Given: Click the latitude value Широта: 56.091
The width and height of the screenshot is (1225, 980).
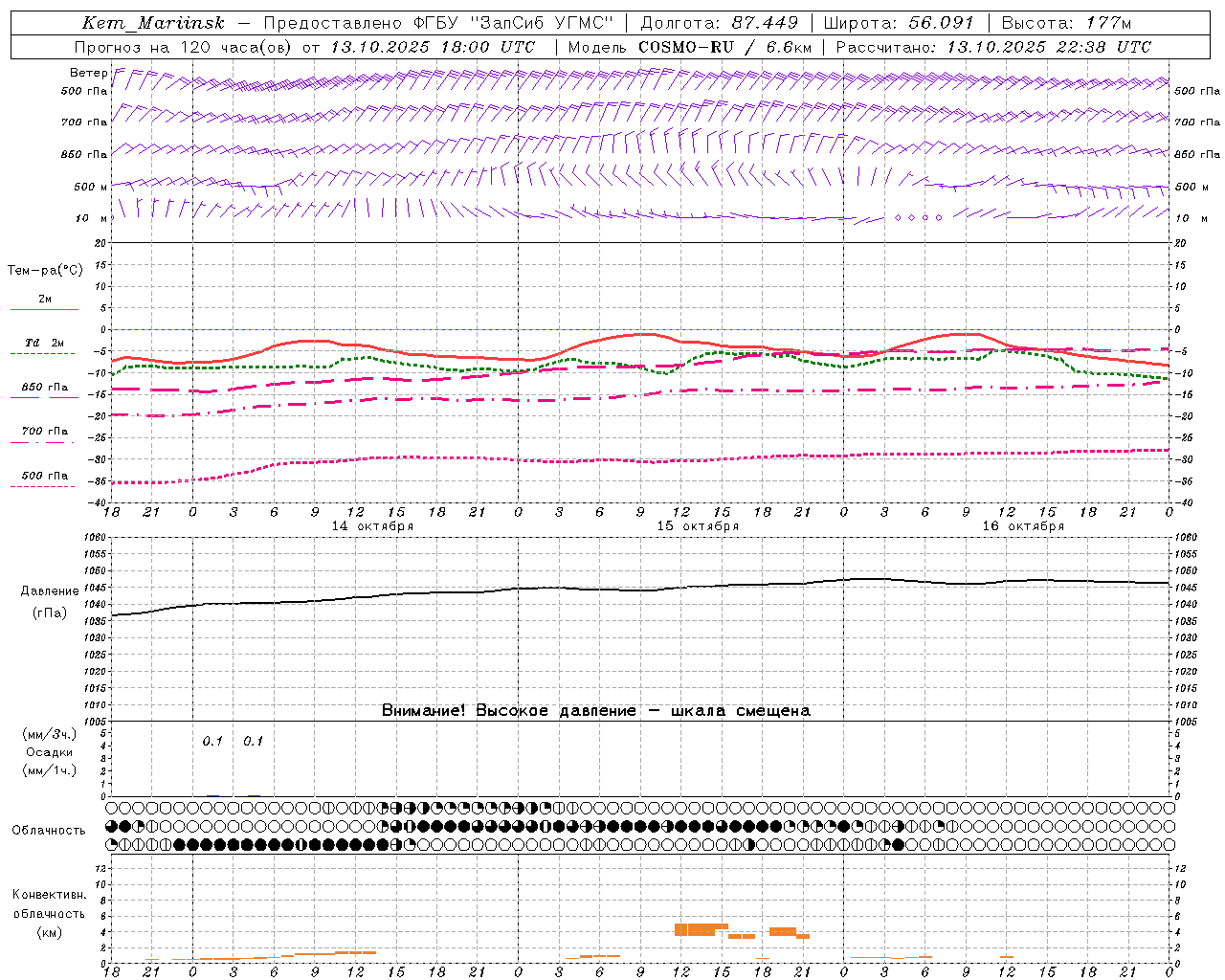Looking at the screenshot, I should pos(899,23).
